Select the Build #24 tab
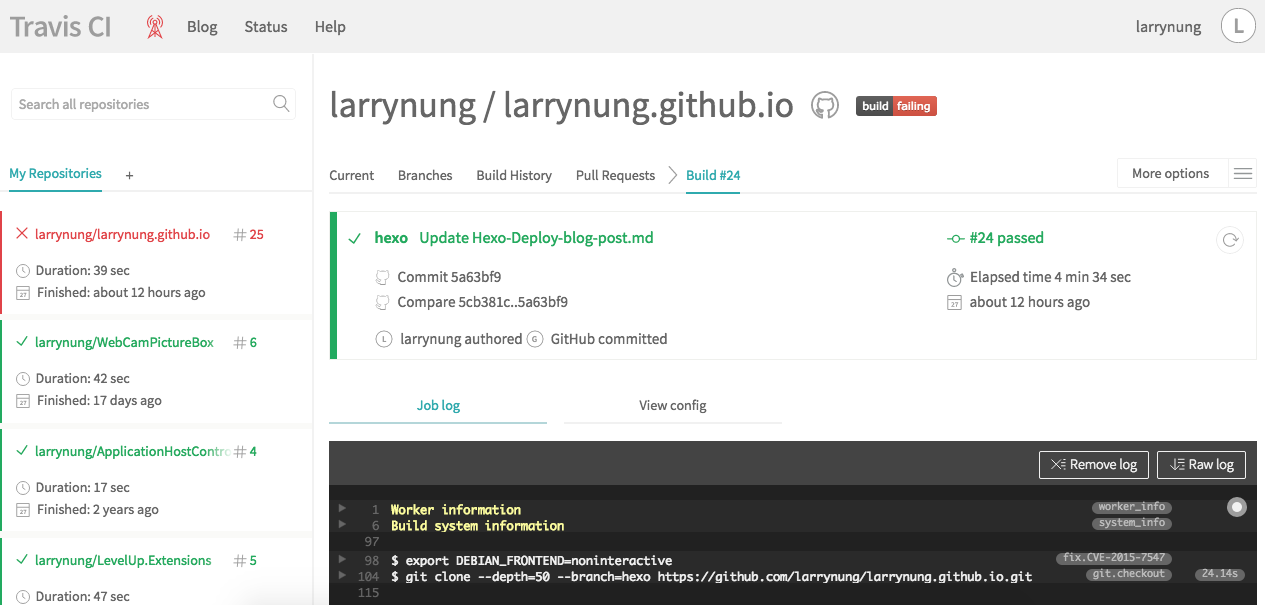1265x605 pixels. 713,175
